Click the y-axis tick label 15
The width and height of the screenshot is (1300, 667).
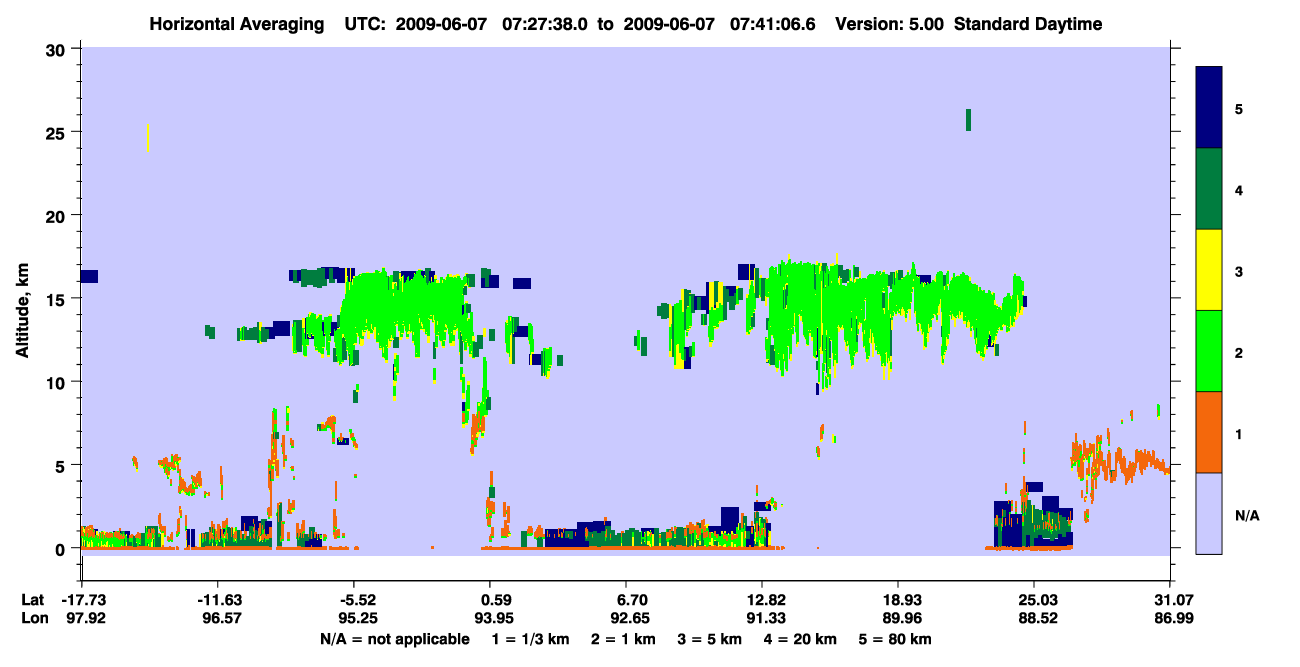(x=58, y=299)
